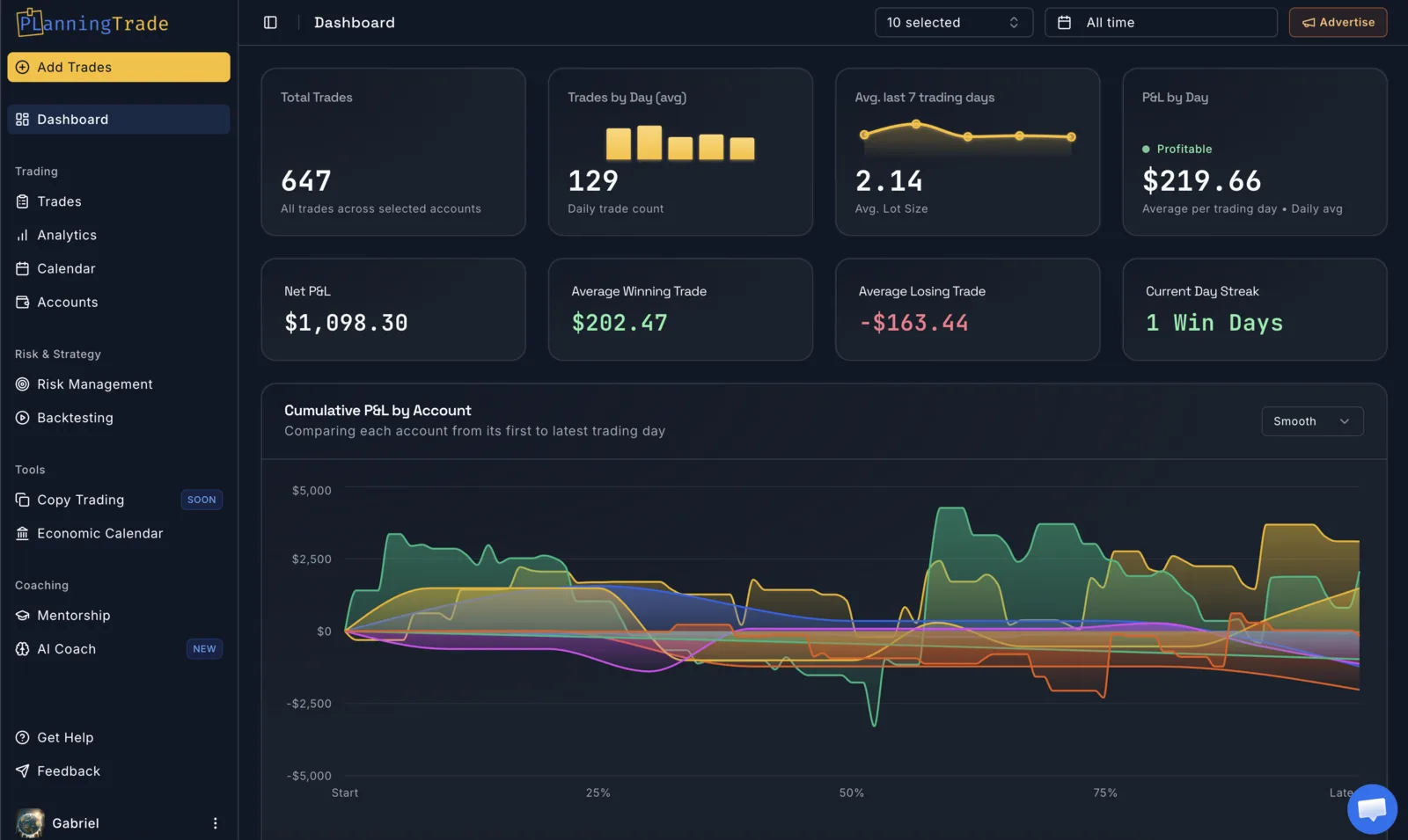Open the user menu three-dot icon
This screenshot has width=1408, height=840.
[x=215, y=823]
